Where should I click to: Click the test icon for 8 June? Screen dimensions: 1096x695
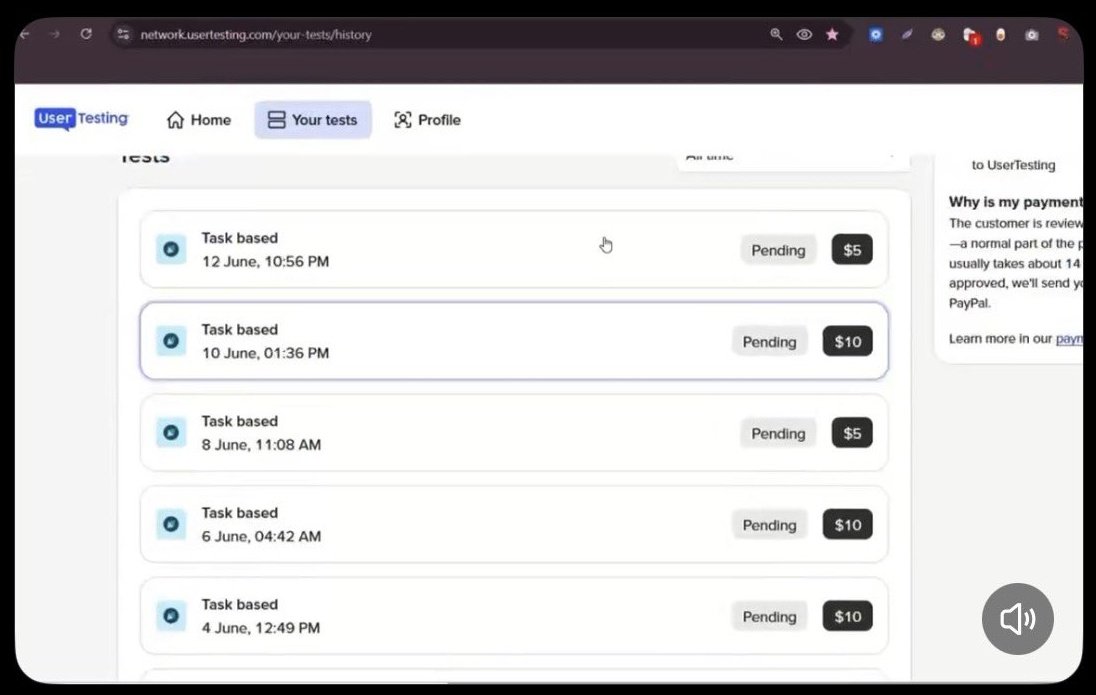point(171,432)
